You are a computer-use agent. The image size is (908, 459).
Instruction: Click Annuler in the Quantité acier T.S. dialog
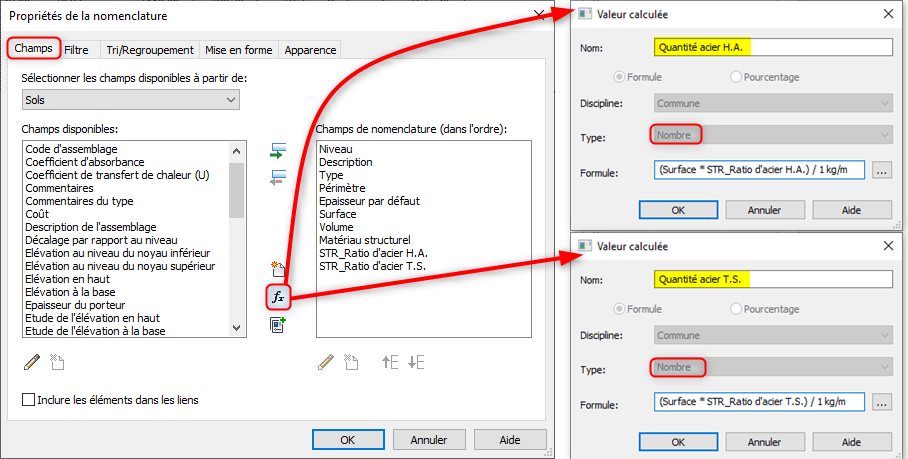pos(764,442)
